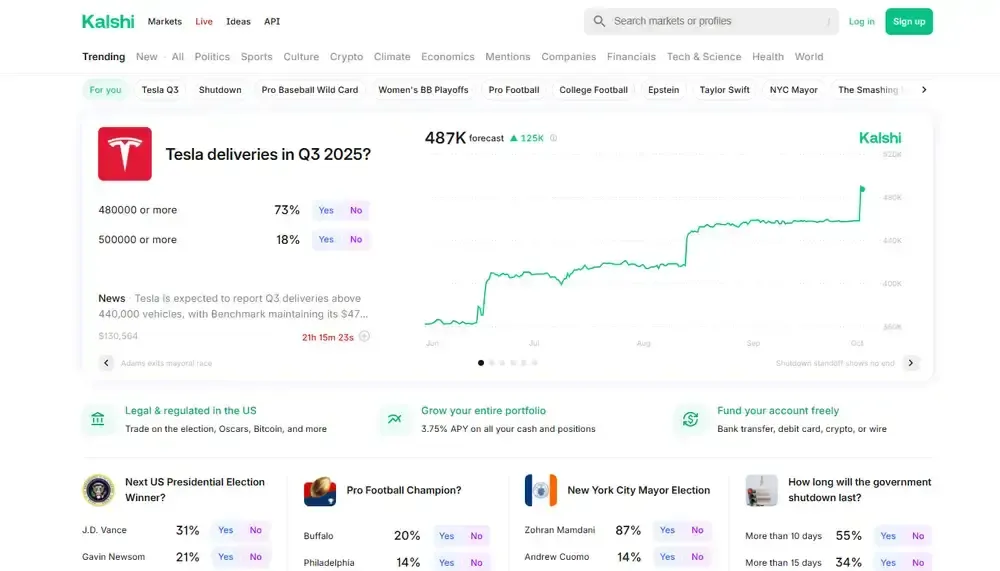Open the presidential seal market image

click(98, 490)
